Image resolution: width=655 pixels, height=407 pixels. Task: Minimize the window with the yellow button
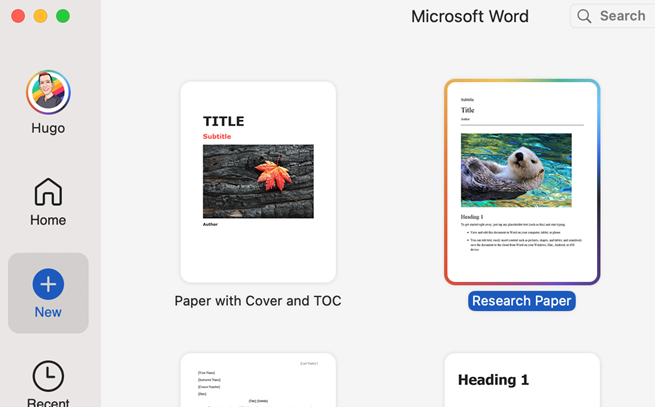[x=41, y=16]
